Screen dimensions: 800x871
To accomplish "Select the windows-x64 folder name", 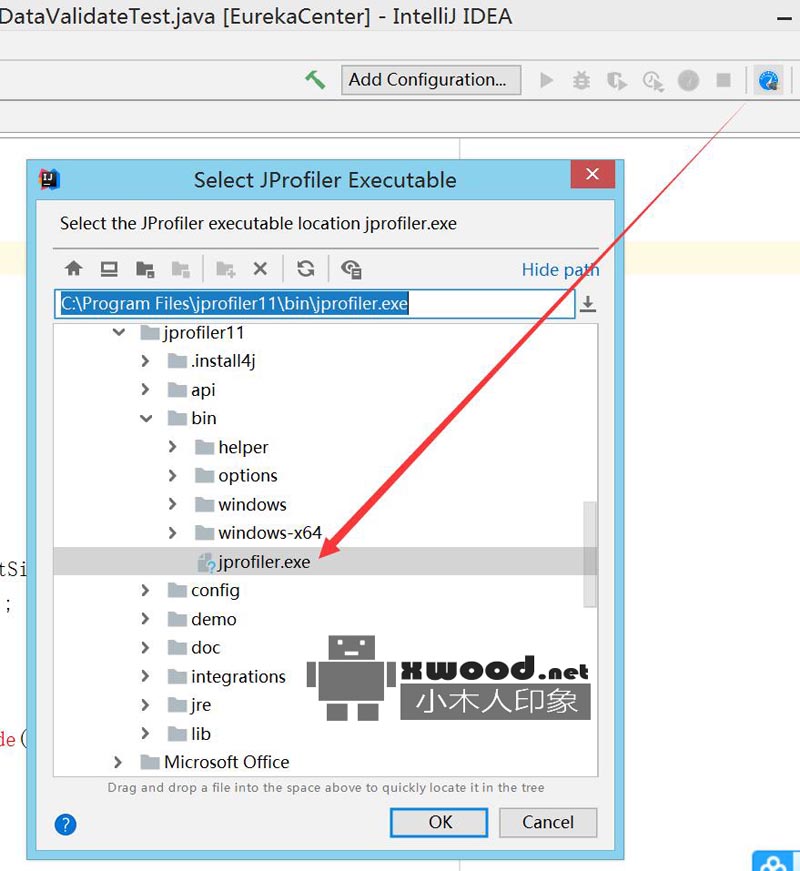I will tap(270, 533).
